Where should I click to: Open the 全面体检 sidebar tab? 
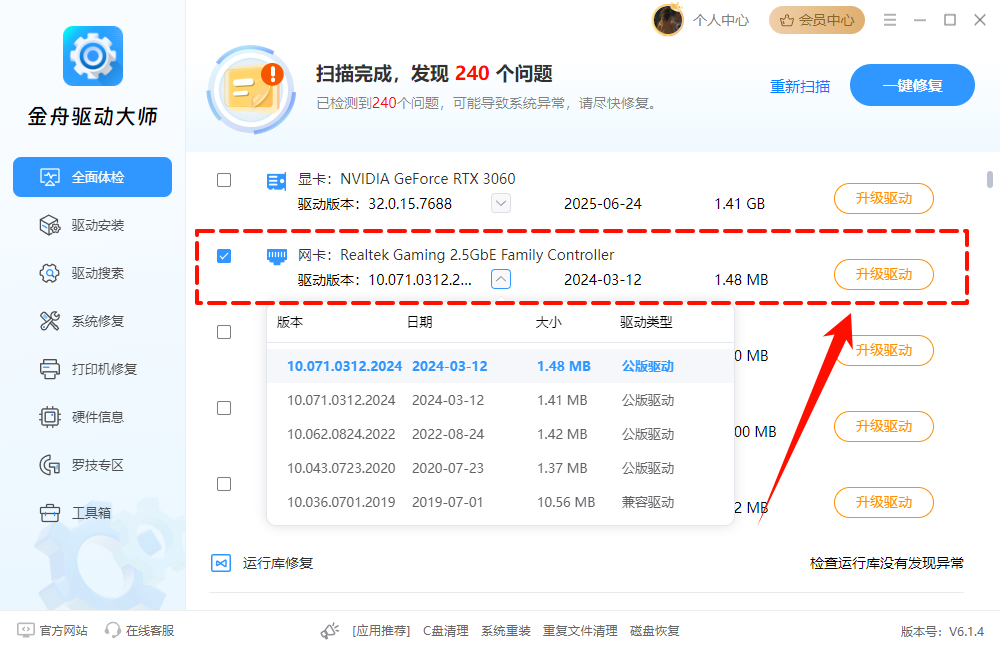pyautogui.click(x=92, y=177)
